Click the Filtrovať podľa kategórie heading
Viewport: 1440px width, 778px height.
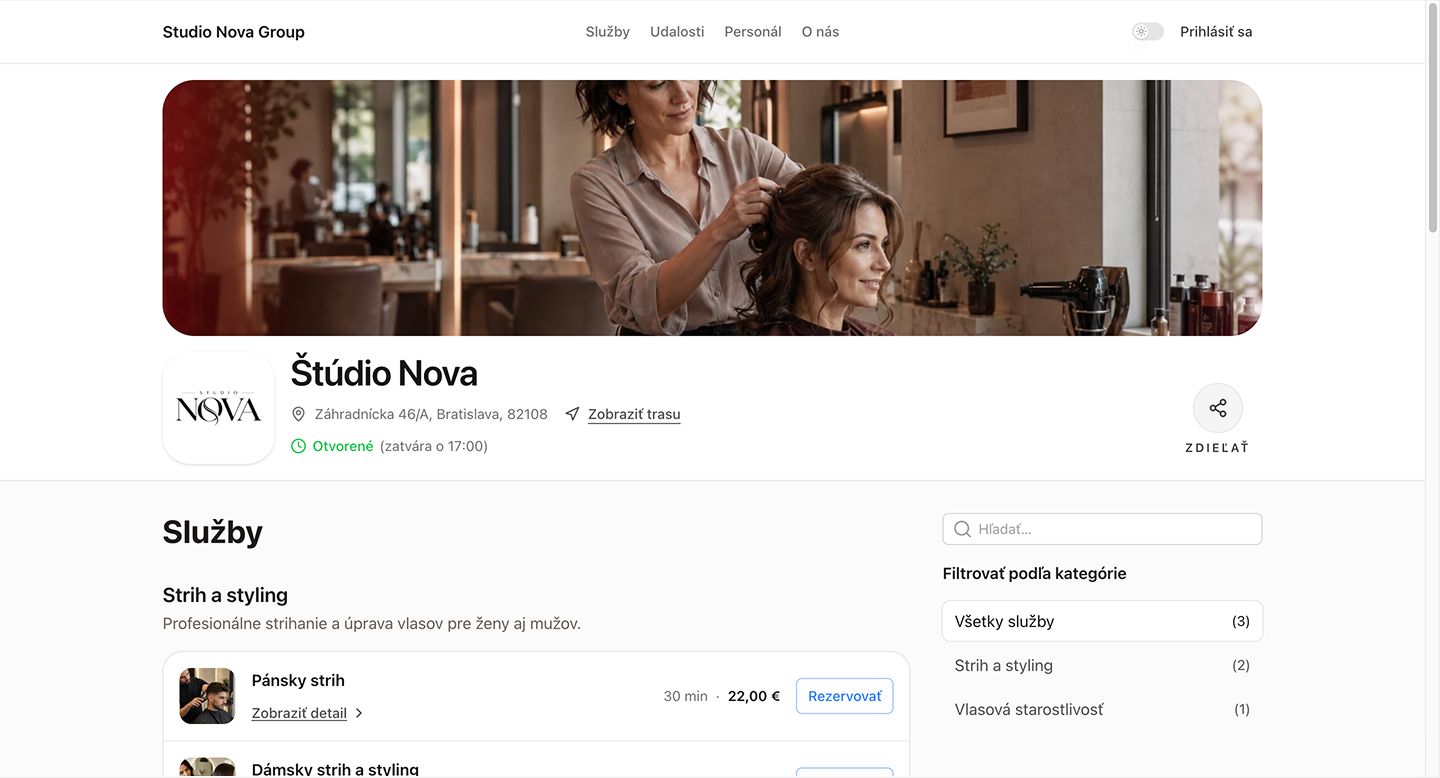[1035, 573]
